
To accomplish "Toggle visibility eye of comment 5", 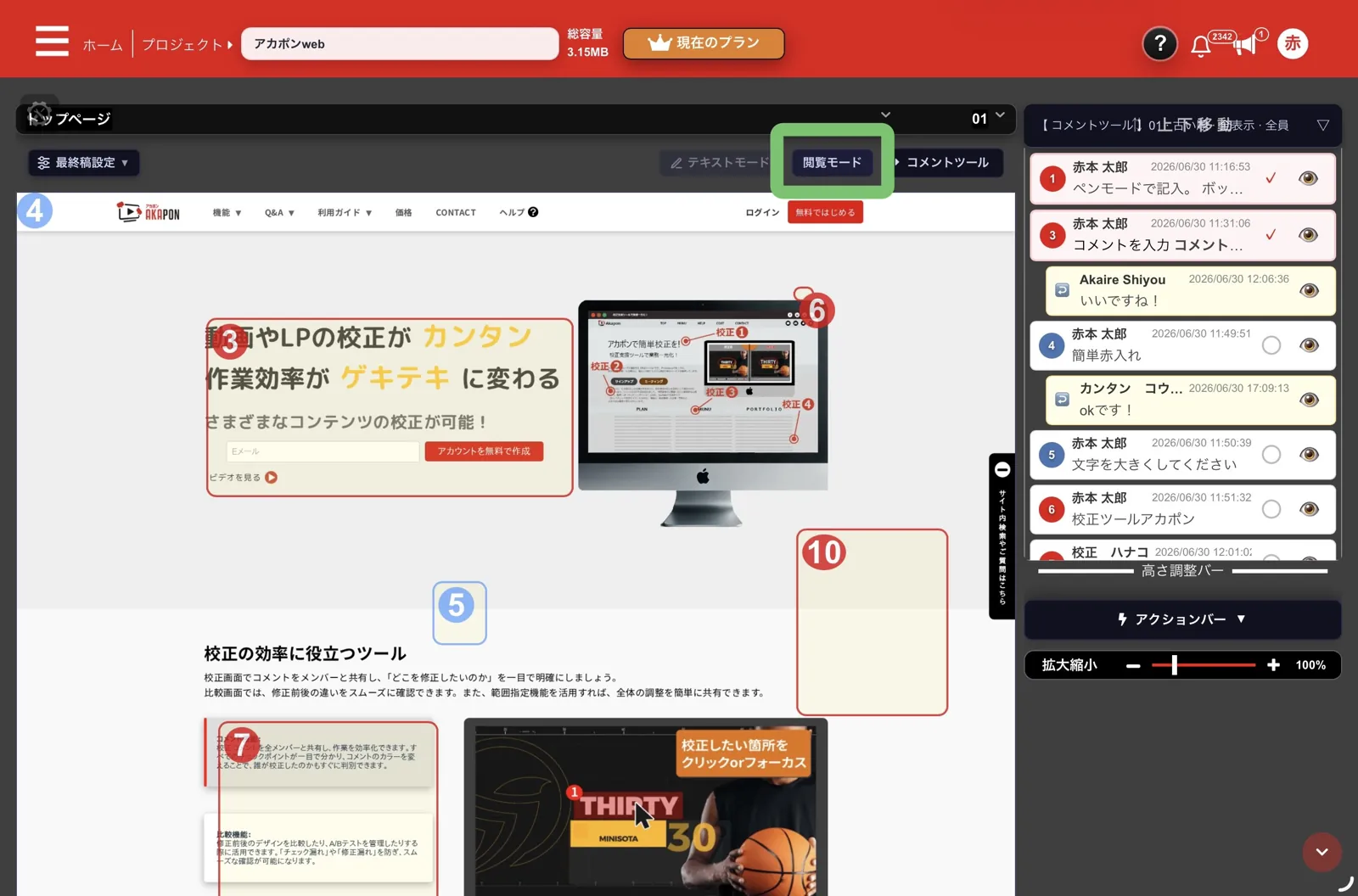I will [1309, 455].
